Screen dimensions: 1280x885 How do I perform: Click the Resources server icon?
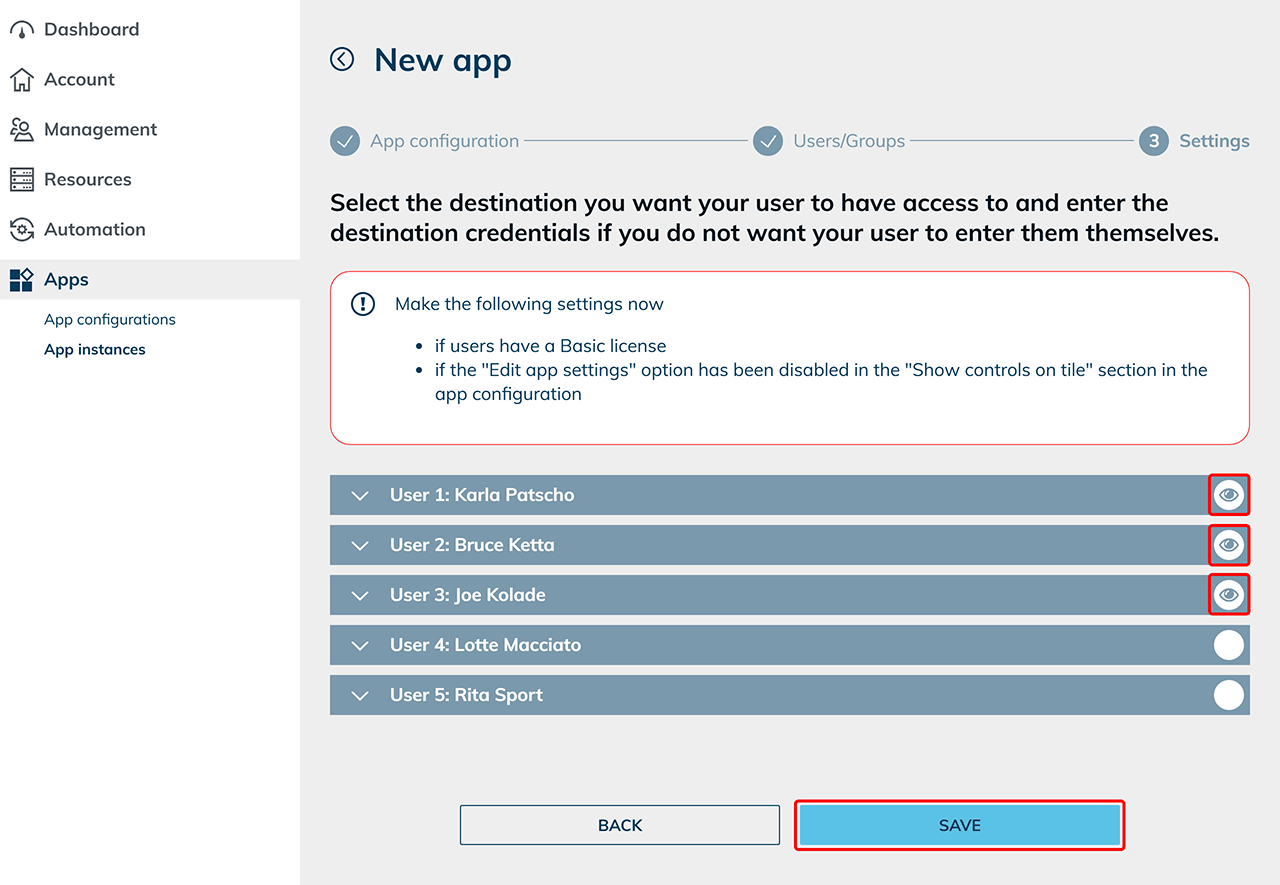tap(21, 180)
